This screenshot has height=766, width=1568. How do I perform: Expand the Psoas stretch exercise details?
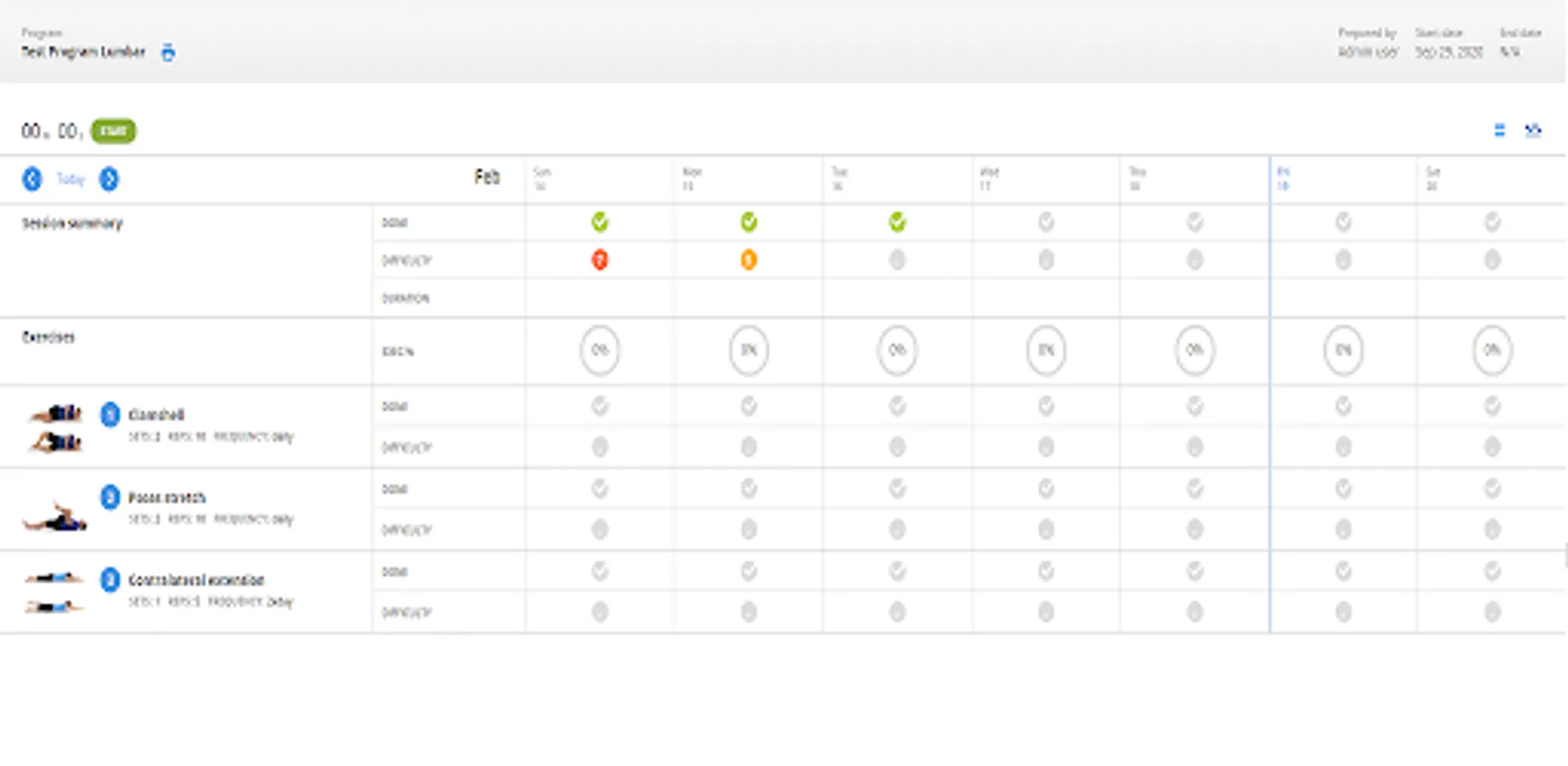[110, 497]
